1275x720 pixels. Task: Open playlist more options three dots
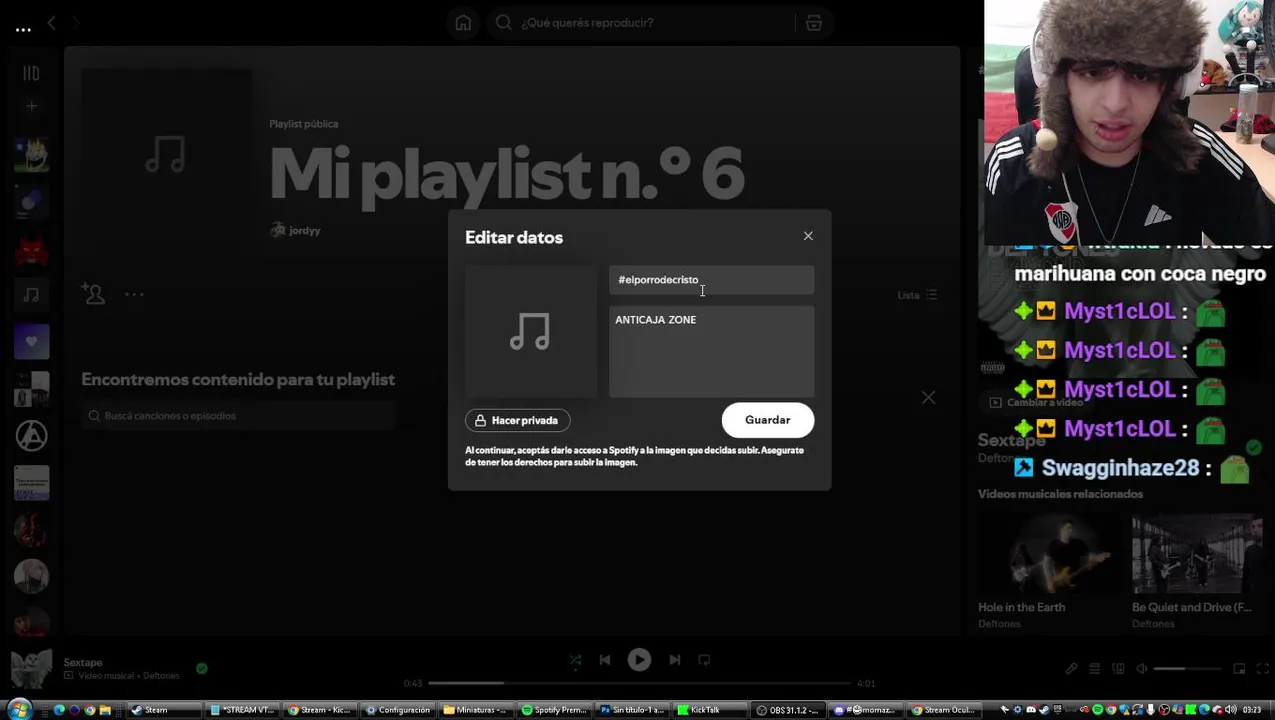tap(135, 294)
